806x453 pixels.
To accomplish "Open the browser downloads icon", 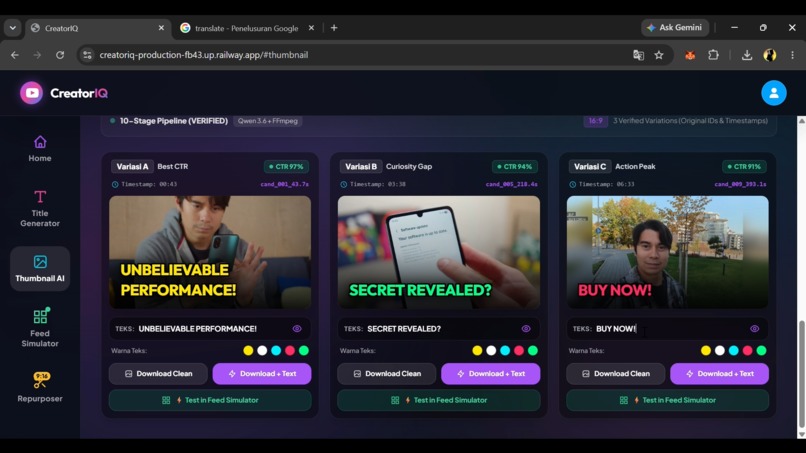I will [x=747, y=55].
